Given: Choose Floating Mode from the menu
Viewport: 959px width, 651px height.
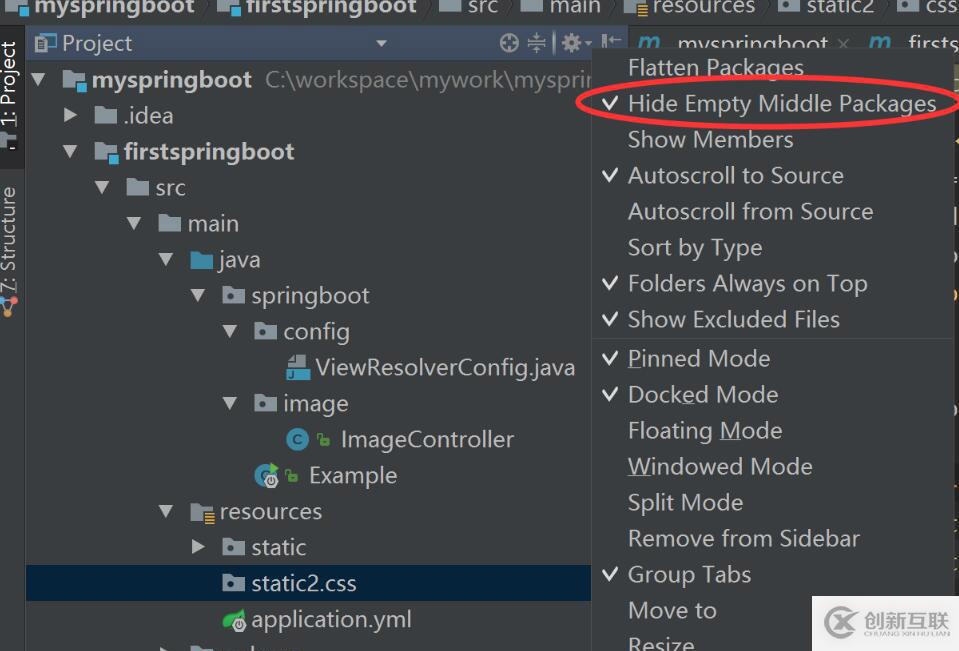Looking at the screenshot, I should (704, 431).
